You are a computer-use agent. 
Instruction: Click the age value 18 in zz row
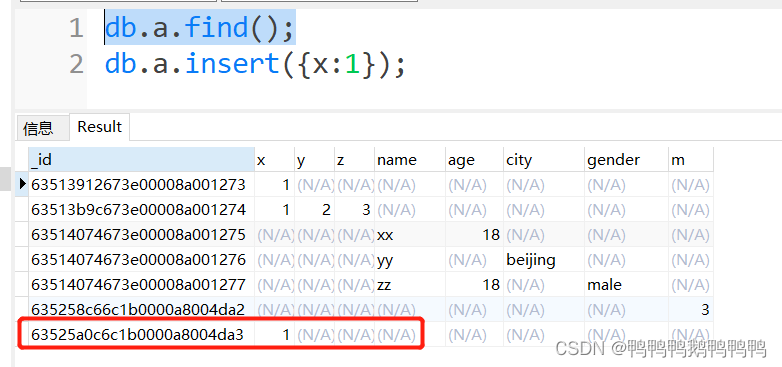coord(474,285)
